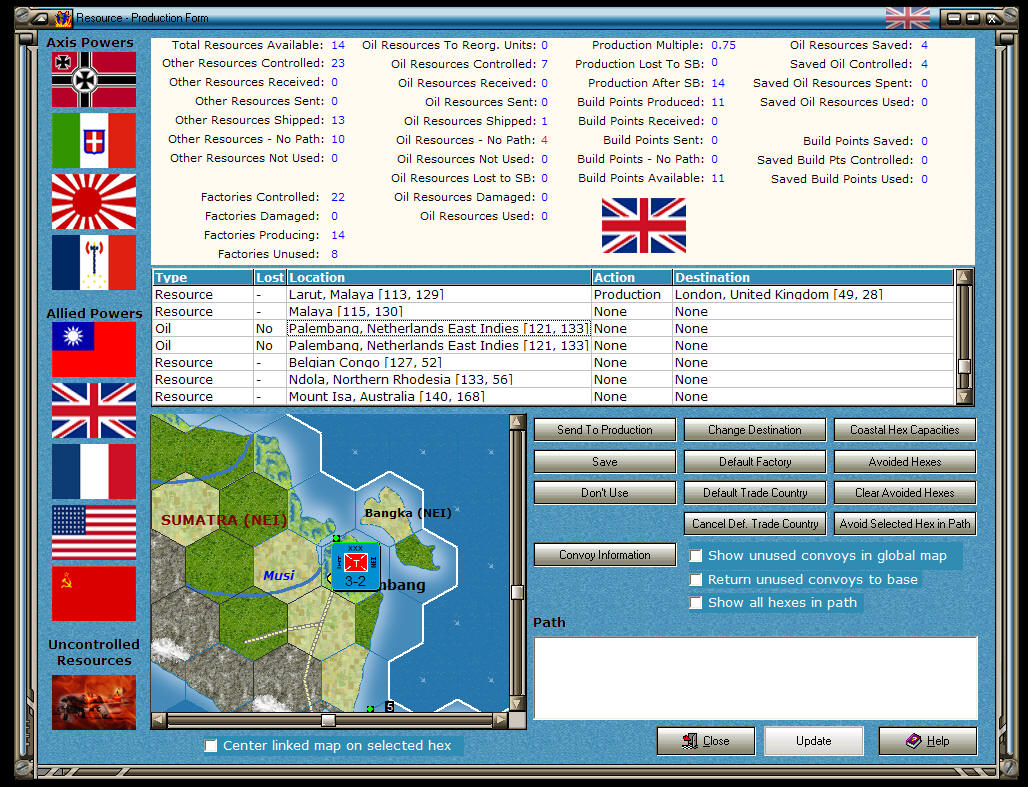Click Cancel Def. Trade Country button

[755, 523]
